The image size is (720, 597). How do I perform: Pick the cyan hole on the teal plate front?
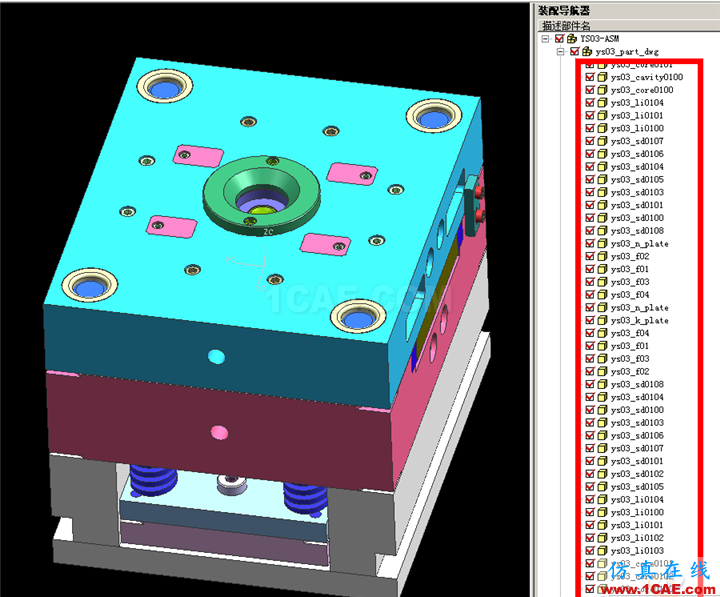[216, 356]
